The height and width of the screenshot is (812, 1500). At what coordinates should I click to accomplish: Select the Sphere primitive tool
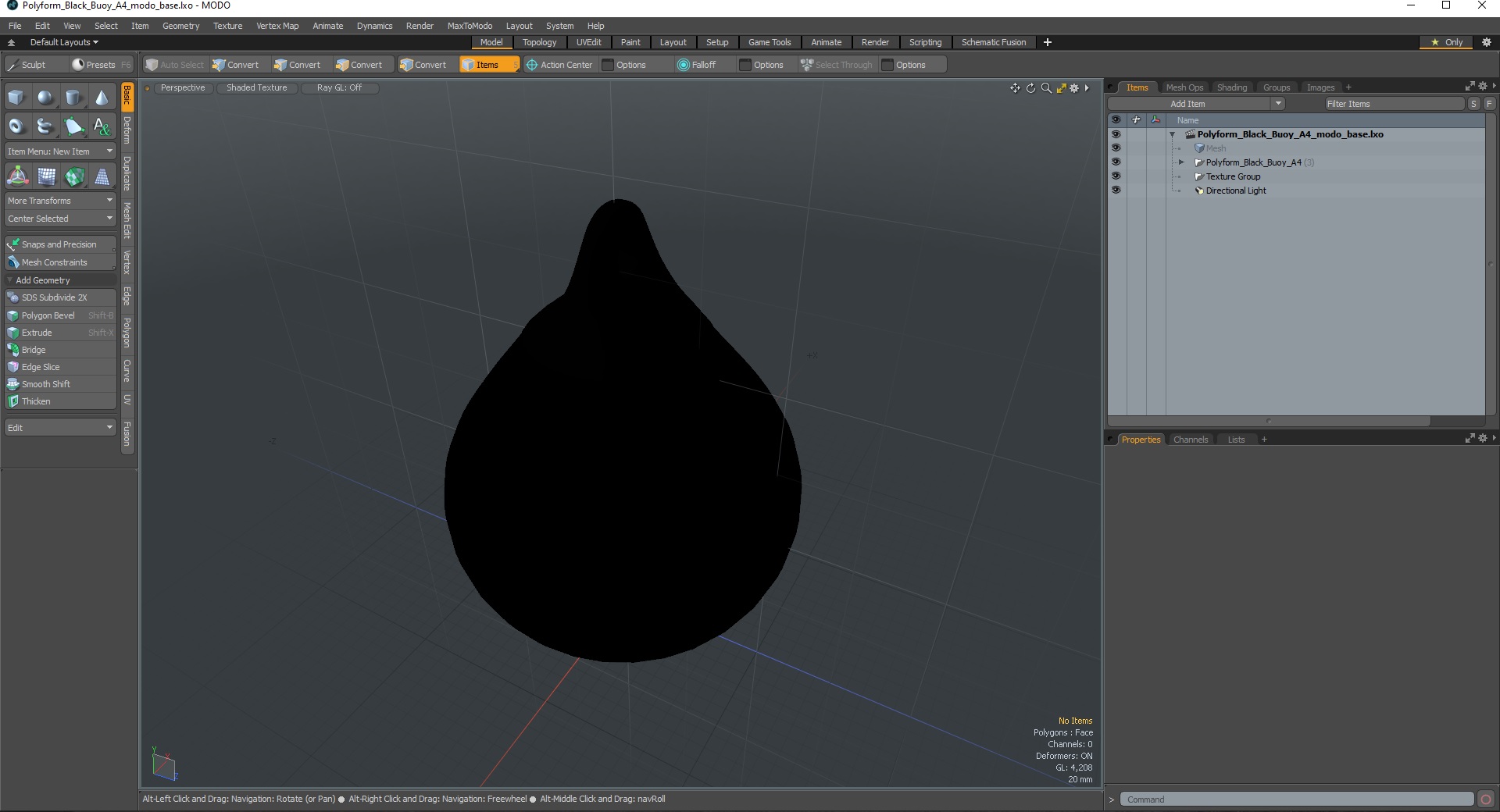coord(45,98)
